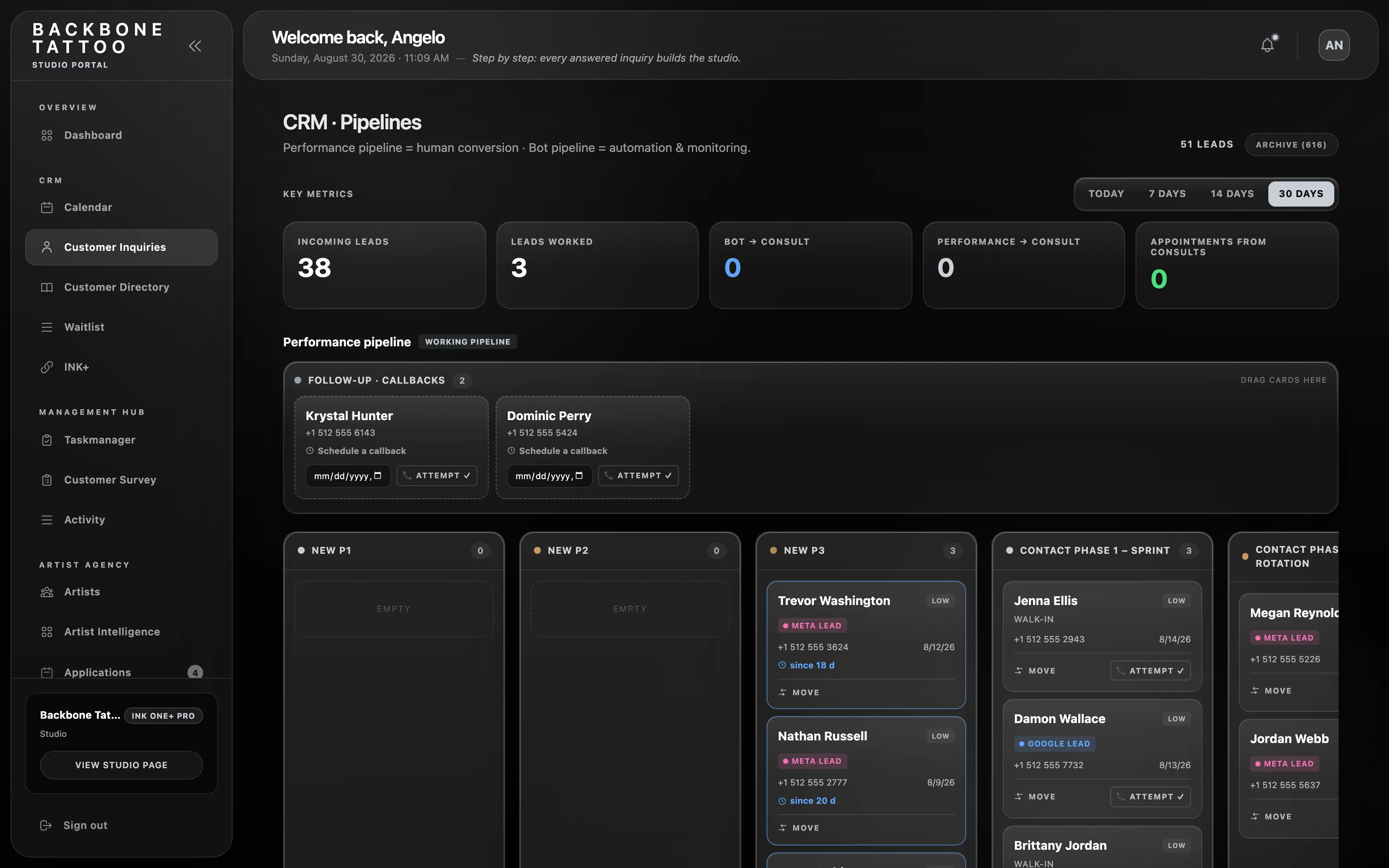The height and width of the screenshot is (868, 1389).
Task: Click the Leads Worked metric card
Action: [x=598, y=265]
